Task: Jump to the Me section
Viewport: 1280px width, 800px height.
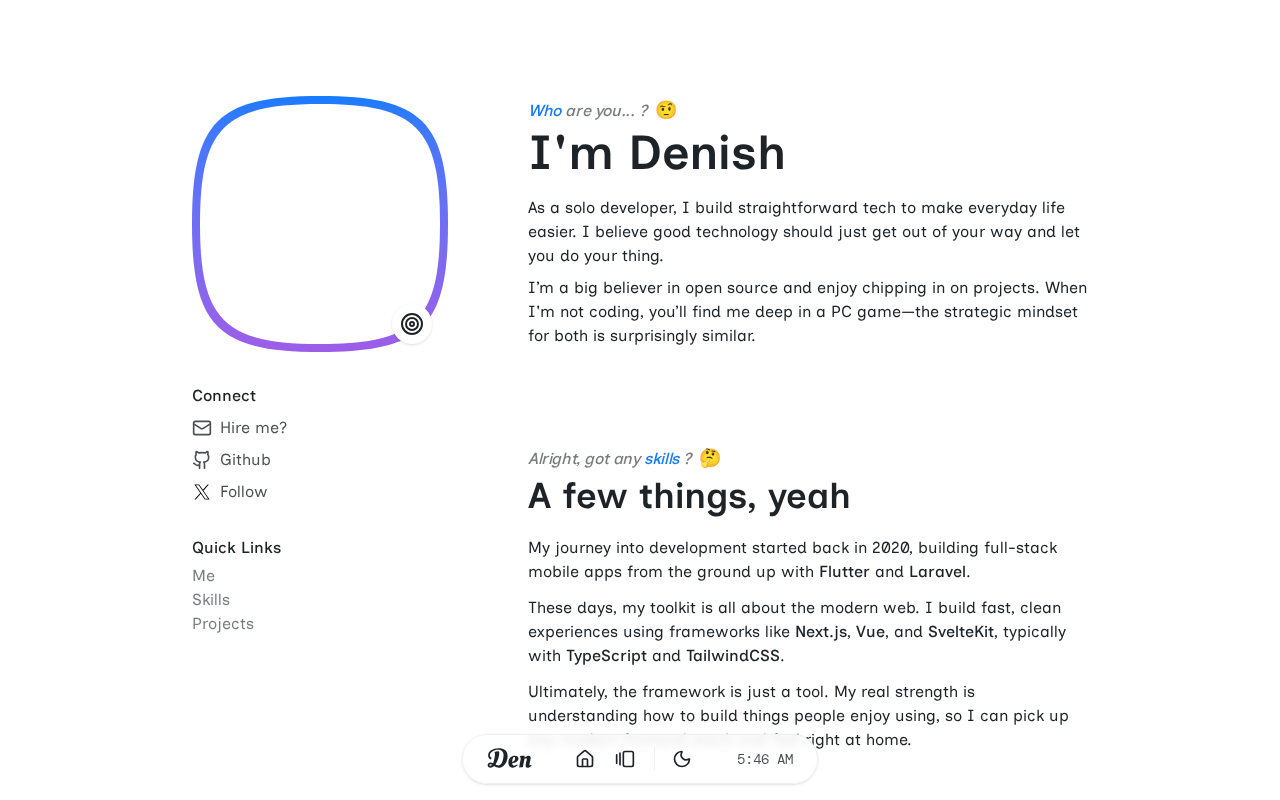Action: coord(204,576)
